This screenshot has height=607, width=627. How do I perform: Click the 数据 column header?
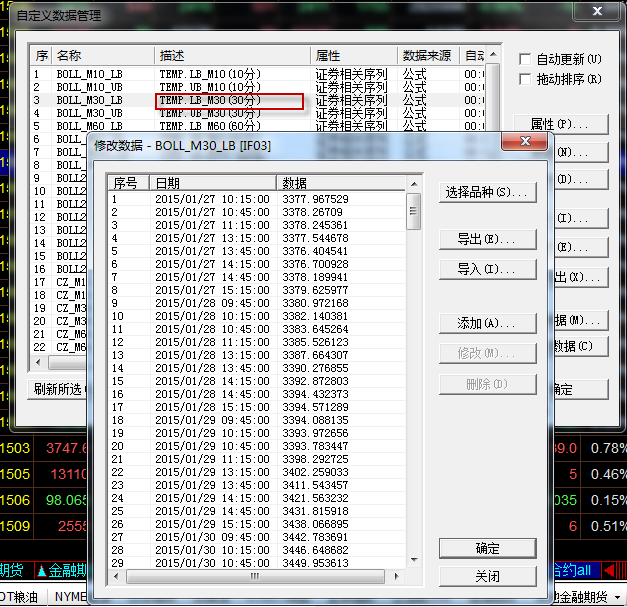(338, 183)
